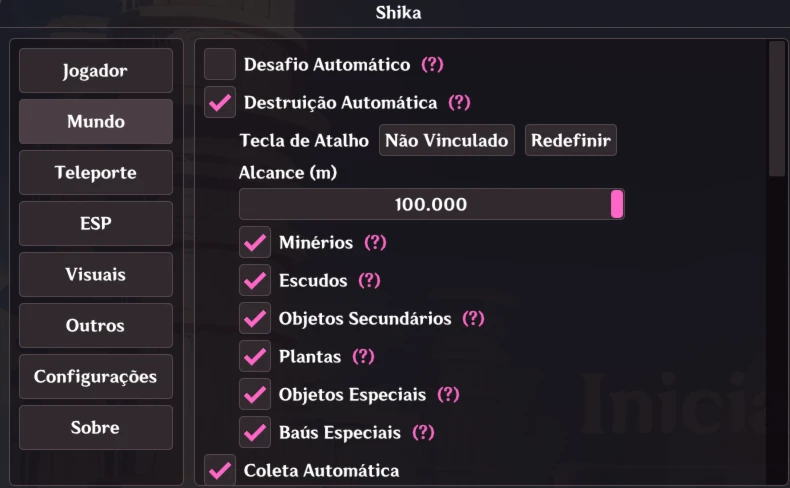
Task: Click the Não Vinculado hotkey button
Action: (x=446, y=141)
